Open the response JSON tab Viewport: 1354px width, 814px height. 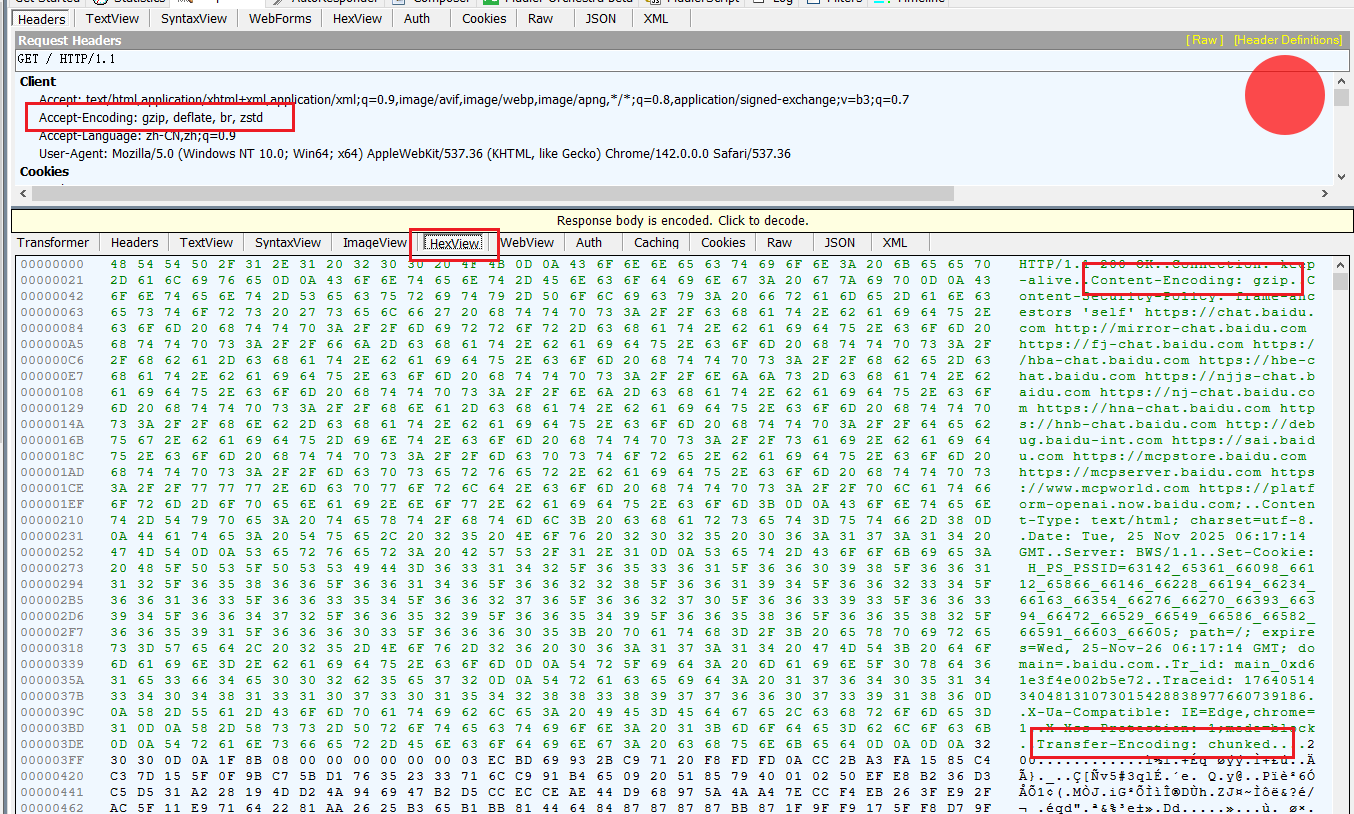(x=840, y=242)
